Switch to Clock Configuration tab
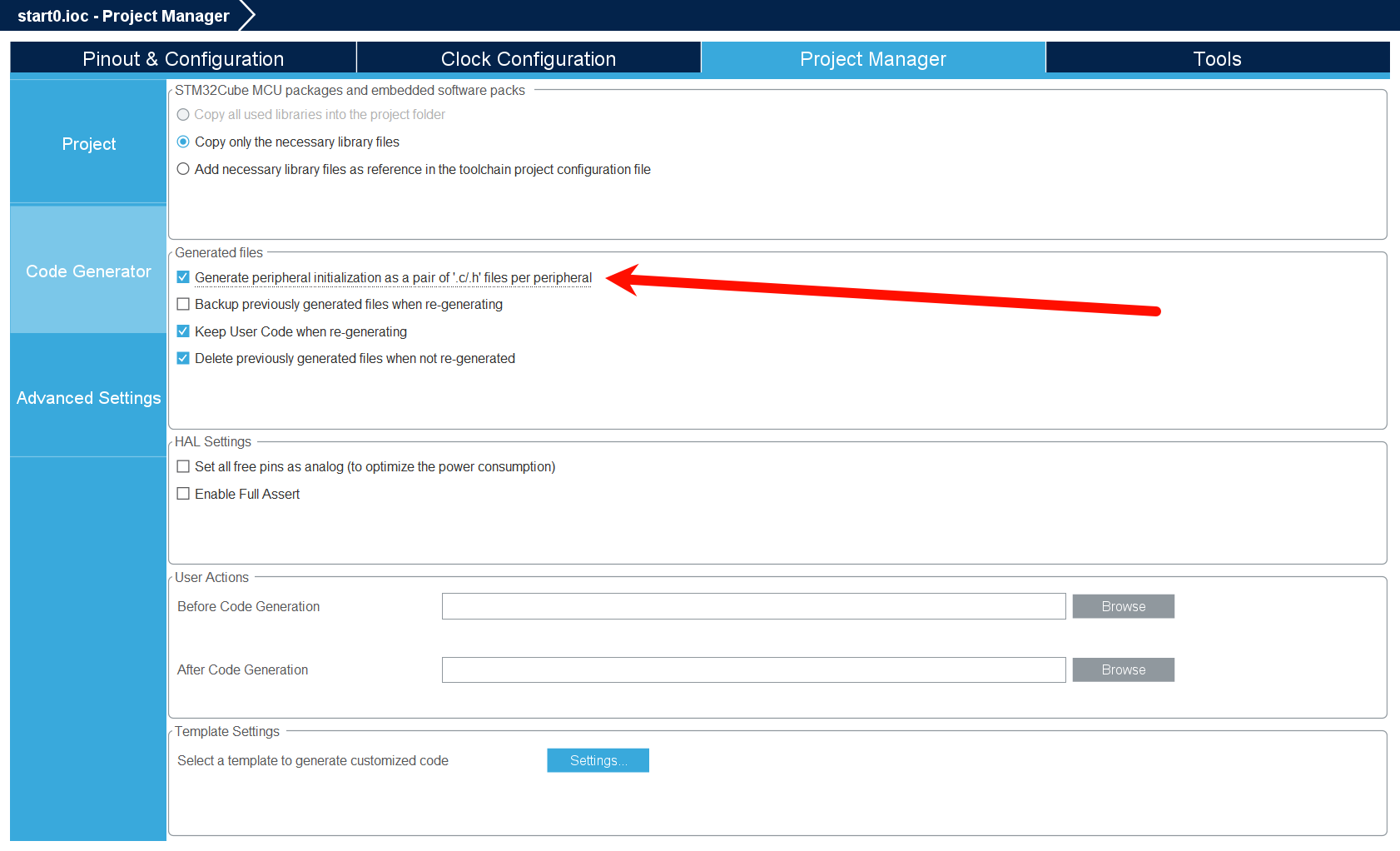Screen dimensions: 1400x851 point(529,59)
